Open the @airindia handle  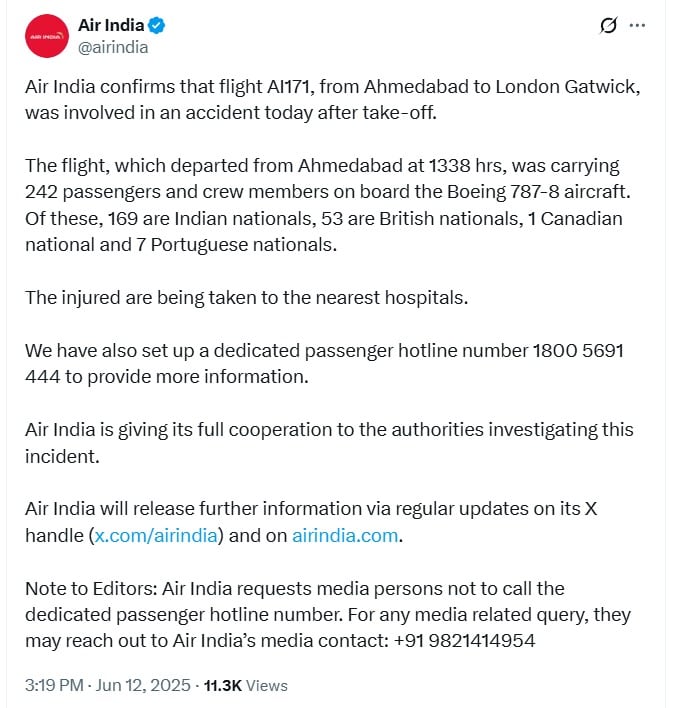click(x=113, y=47)
